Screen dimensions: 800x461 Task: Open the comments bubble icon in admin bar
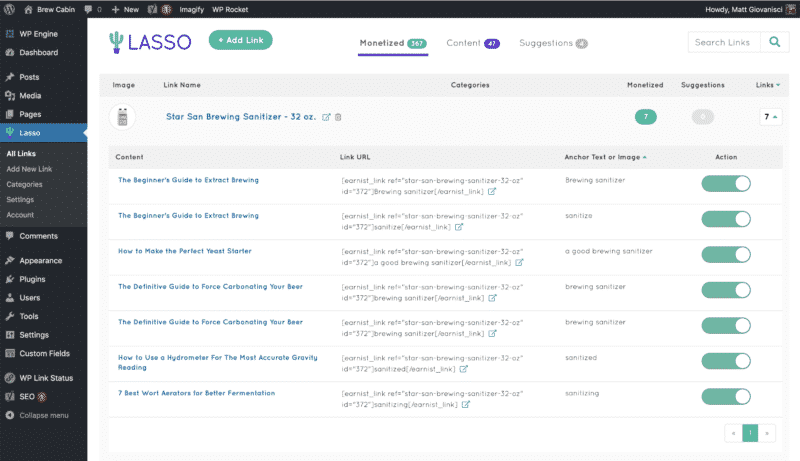pos(88,9)
